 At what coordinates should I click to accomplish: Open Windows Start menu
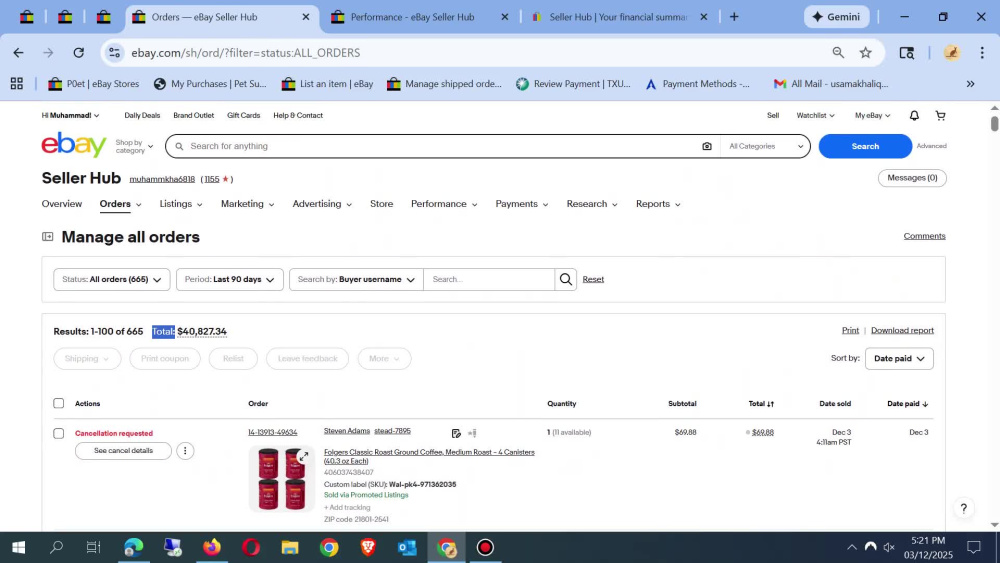(18, 547)
